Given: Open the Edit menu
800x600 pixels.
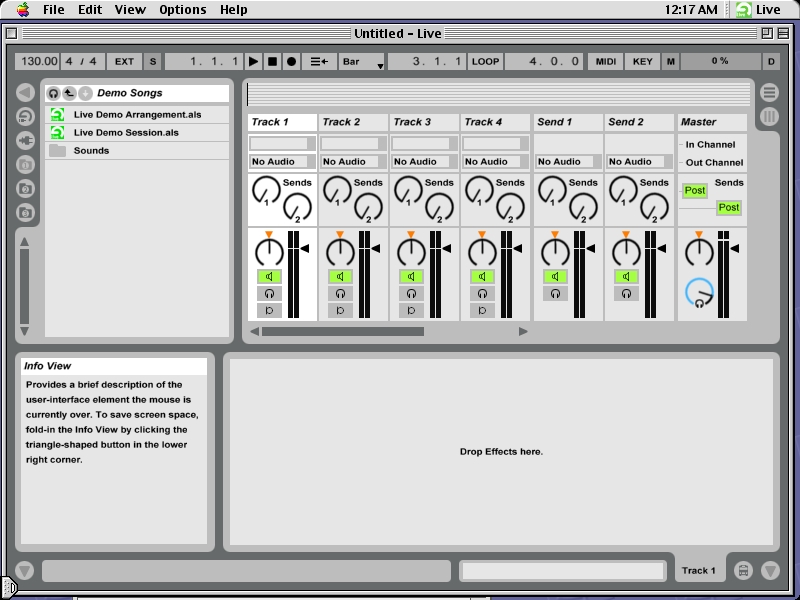Looking at the screenshot, I should [x=90, y=9].
